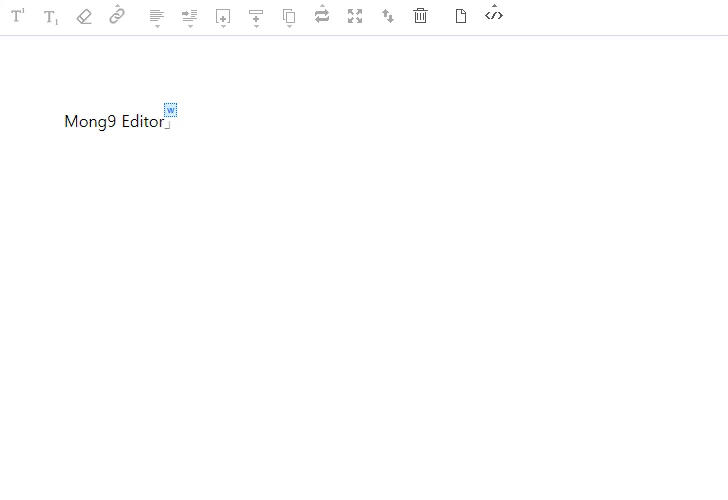Expand the indent options

click(x=189, y=17)
